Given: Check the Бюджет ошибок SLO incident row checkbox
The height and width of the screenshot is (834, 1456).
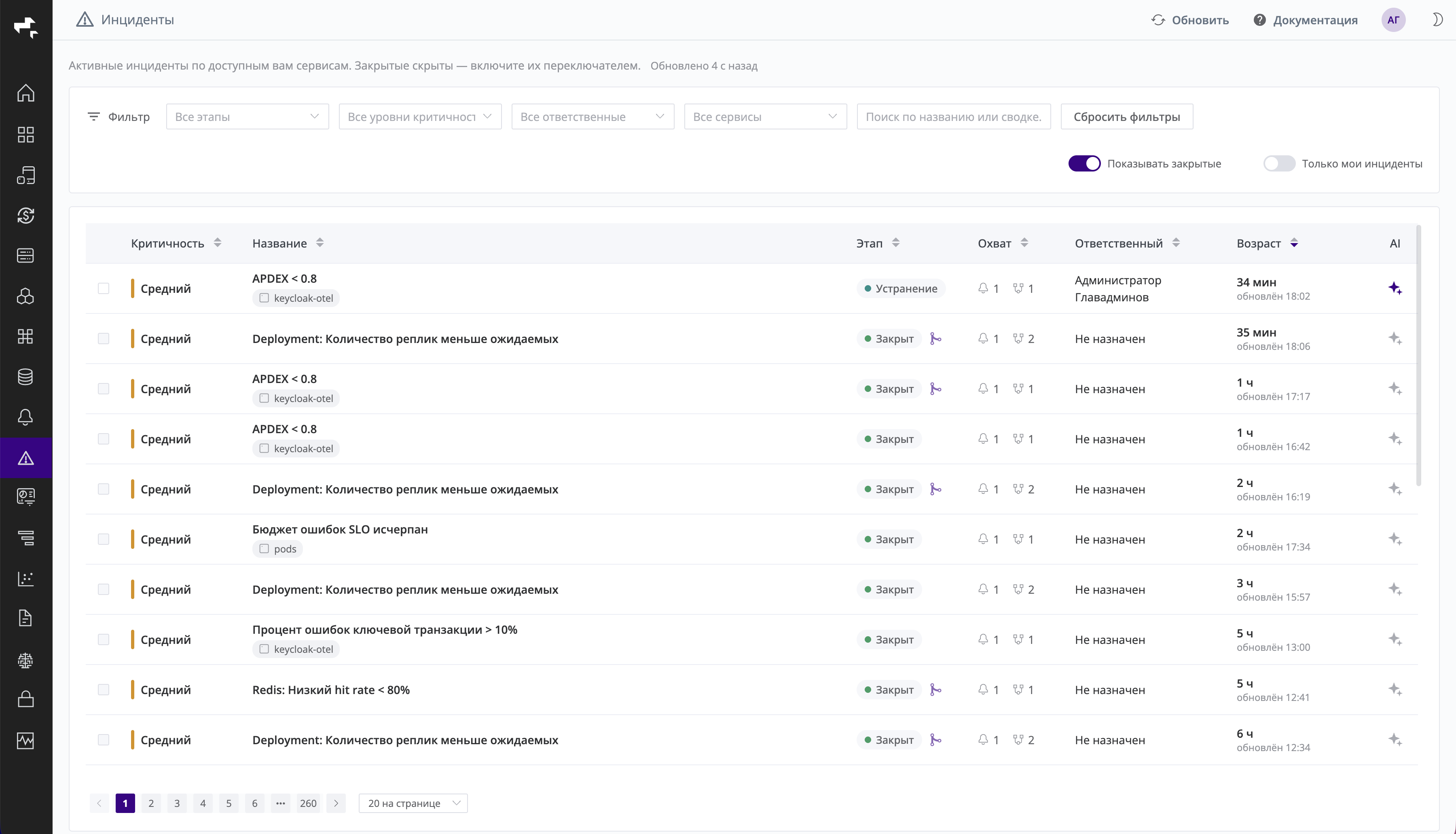Looking at the screenshot, I should tap(103, 539).
